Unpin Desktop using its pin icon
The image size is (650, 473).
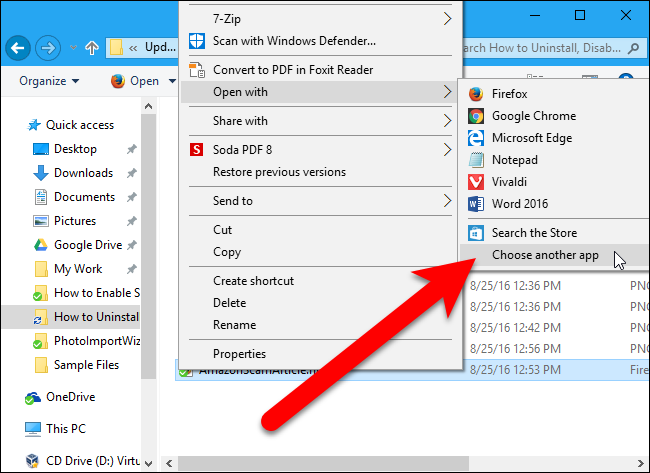click(x=131, y=149)
